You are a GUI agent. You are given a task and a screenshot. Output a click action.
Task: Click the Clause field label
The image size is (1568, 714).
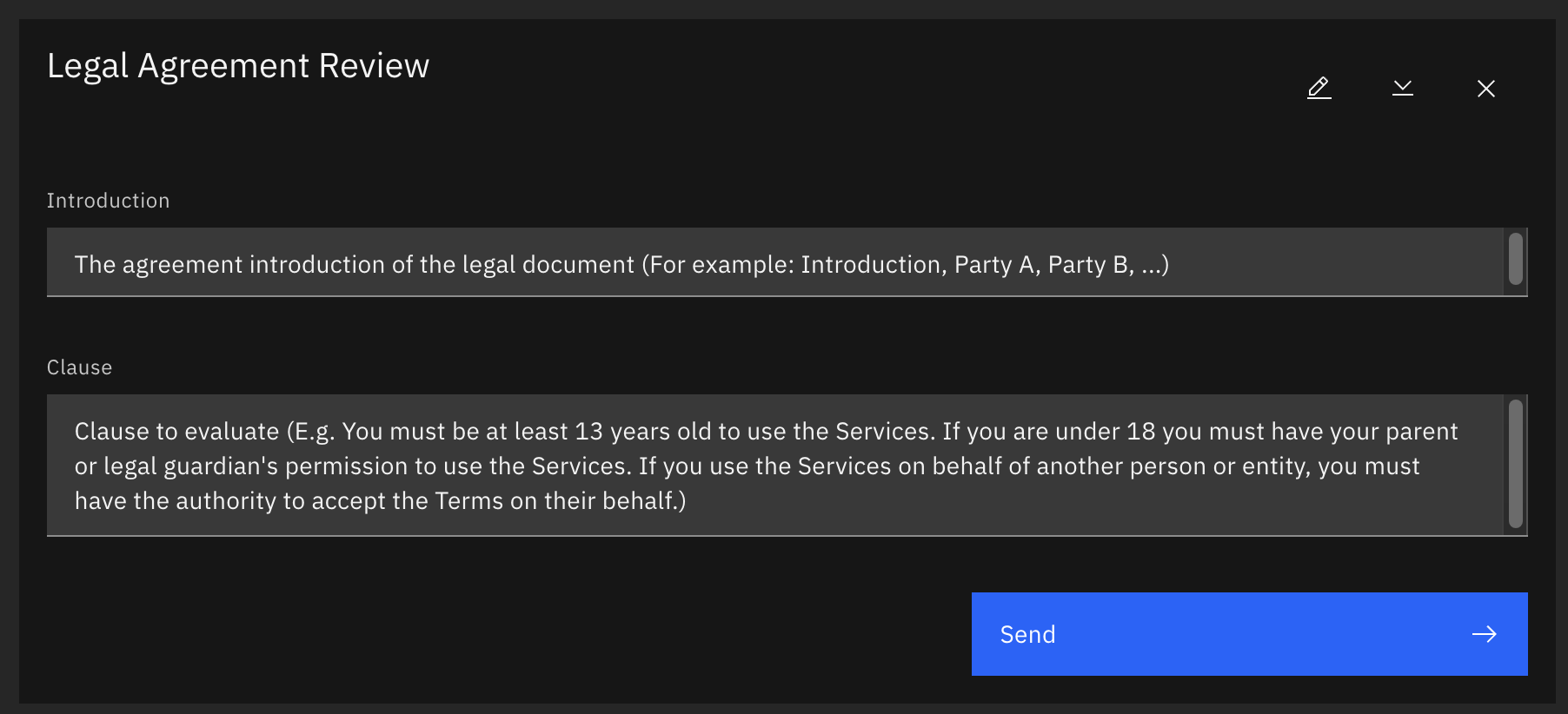tap(79, 367)
